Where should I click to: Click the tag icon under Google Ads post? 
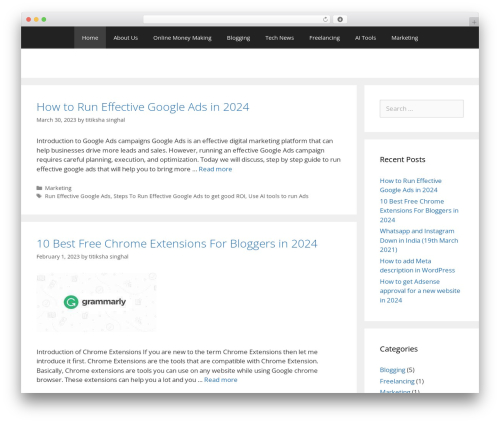39,196
